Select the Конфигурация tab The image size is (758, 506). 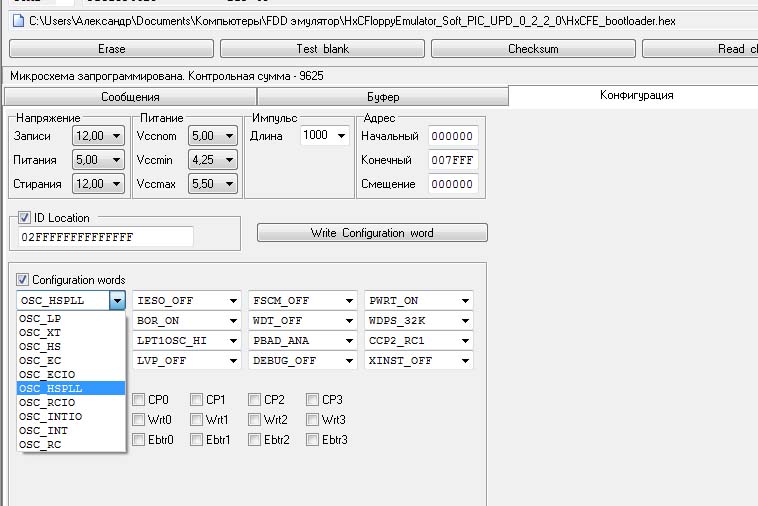tap(636, 96)
